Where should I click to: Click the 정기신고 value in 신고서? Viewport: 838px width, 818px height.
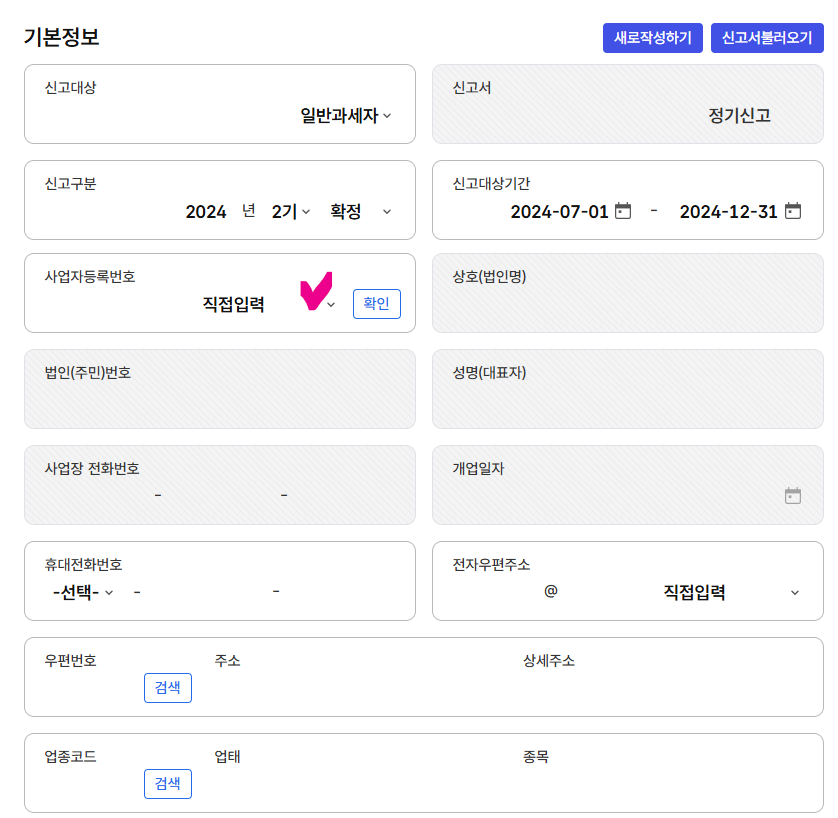(x=739, y=115)
